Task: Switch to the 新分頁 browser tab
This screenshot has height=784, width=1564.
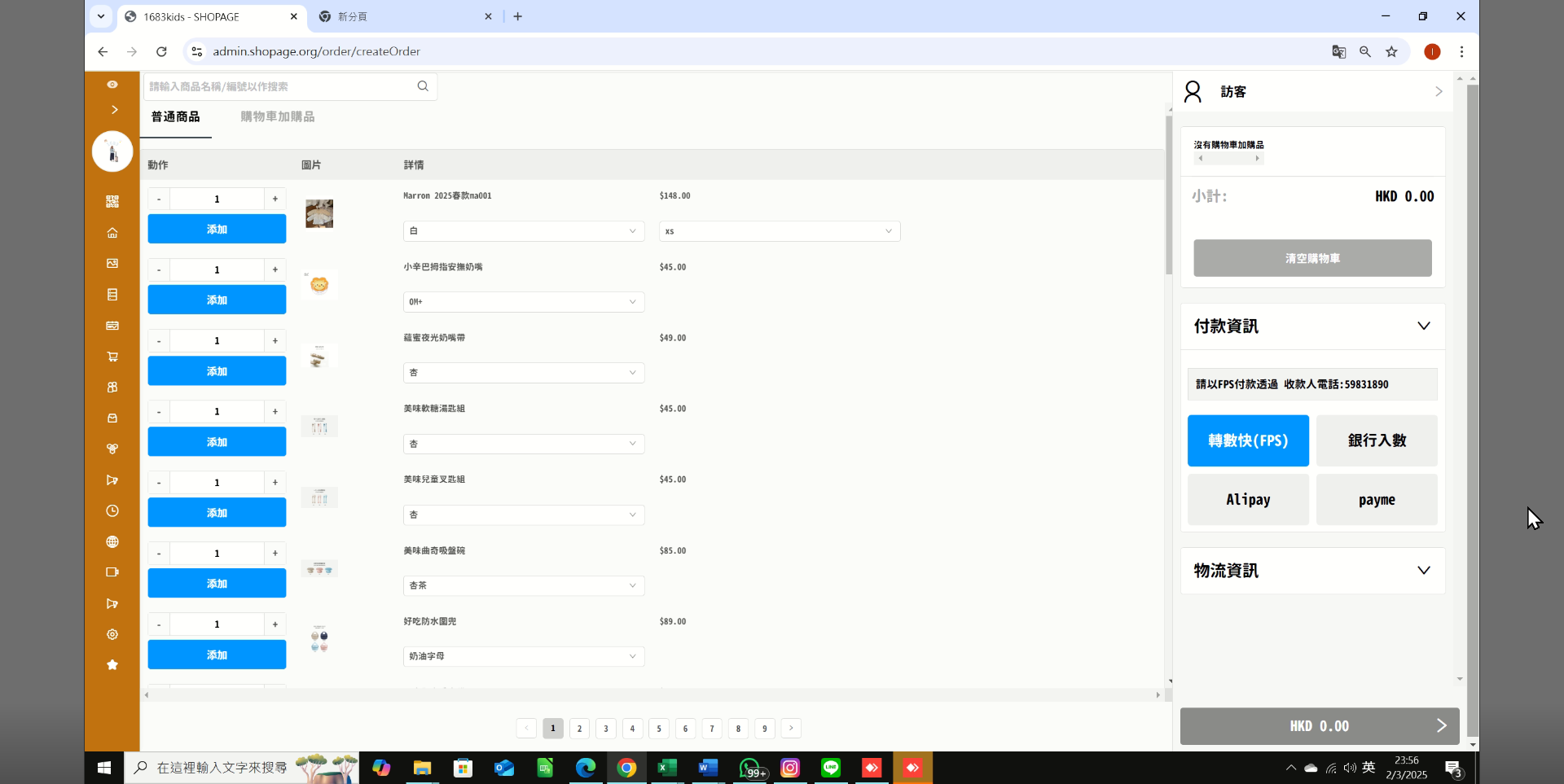Action: [x=406, y=16]
